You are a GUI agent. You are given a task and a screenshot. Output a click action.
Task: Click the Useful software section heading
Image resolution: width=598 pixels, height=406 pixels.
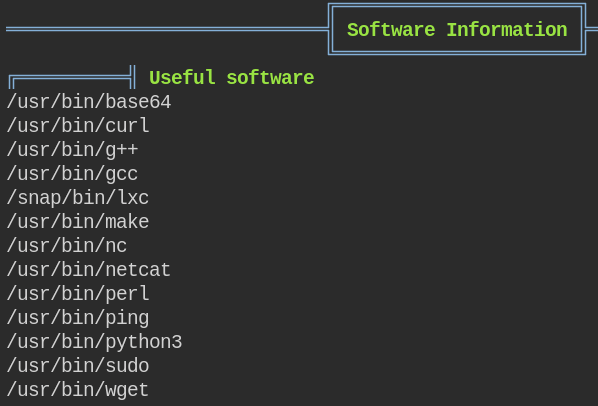(x=231, y=78)
